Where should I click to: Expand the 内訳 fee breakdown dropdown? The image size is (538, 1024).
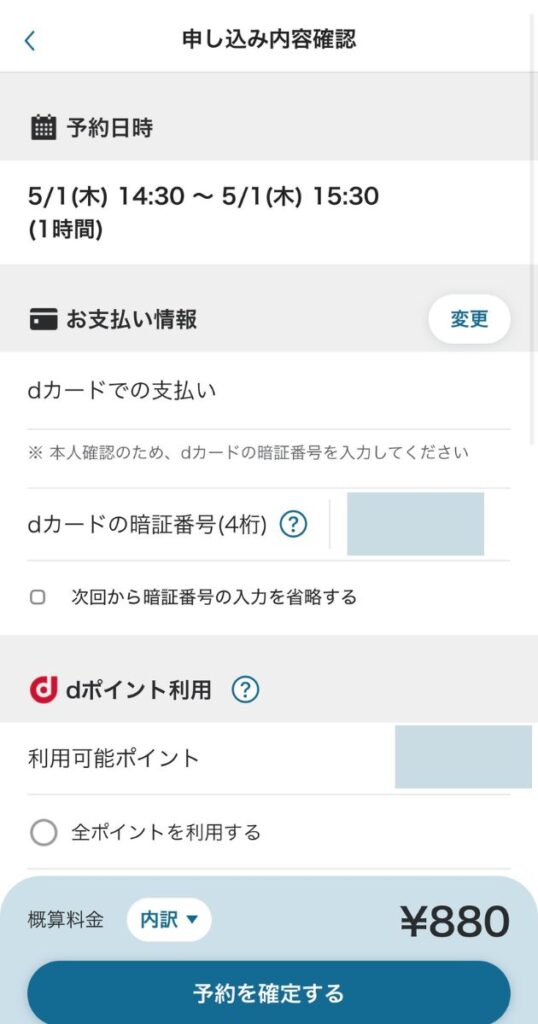click(168, 920)
